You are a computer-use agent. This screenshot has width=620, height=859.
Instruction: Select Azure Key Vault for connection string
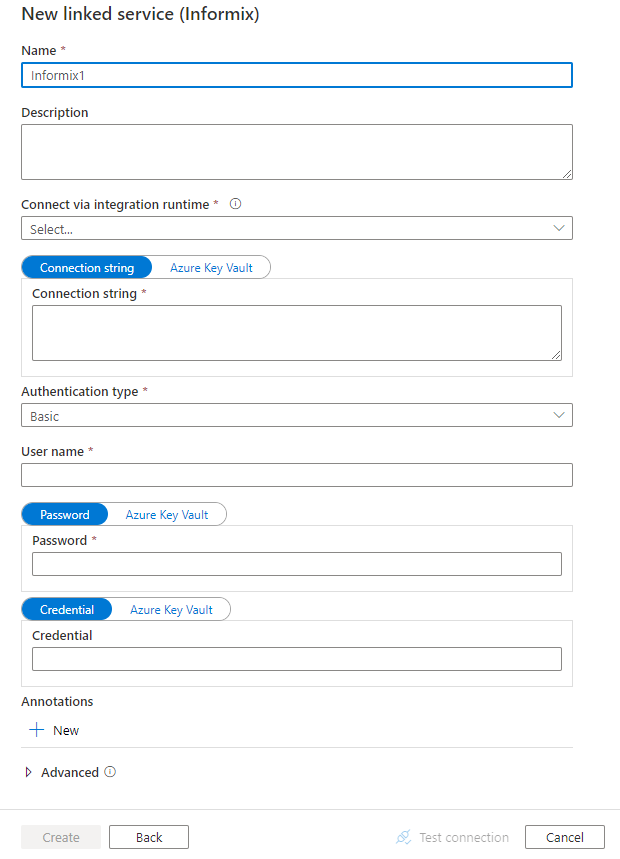(210, 267)
